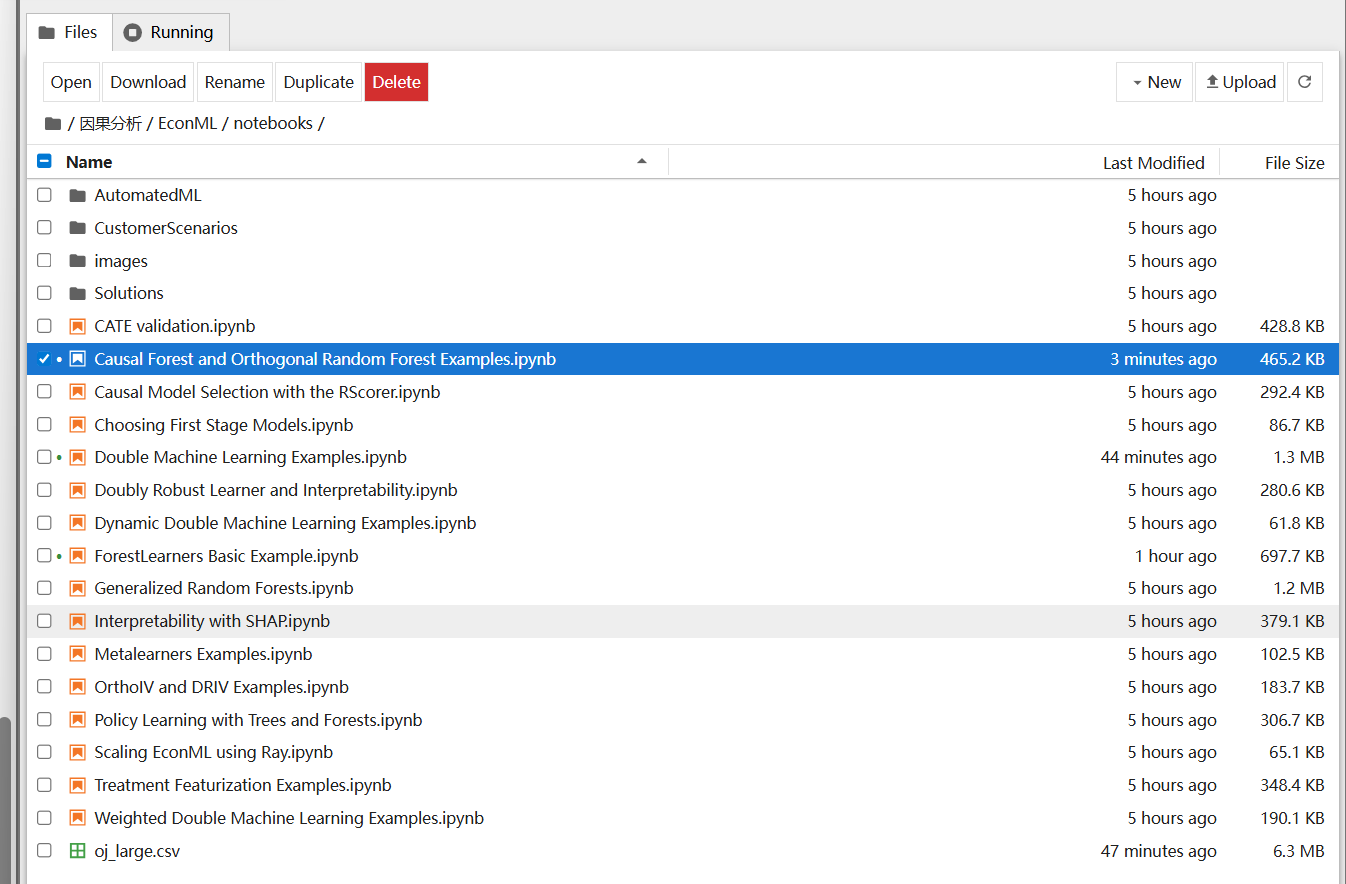Click the Open button
The height and width of the screenshot is (884, 1346).
pos(71,82)
